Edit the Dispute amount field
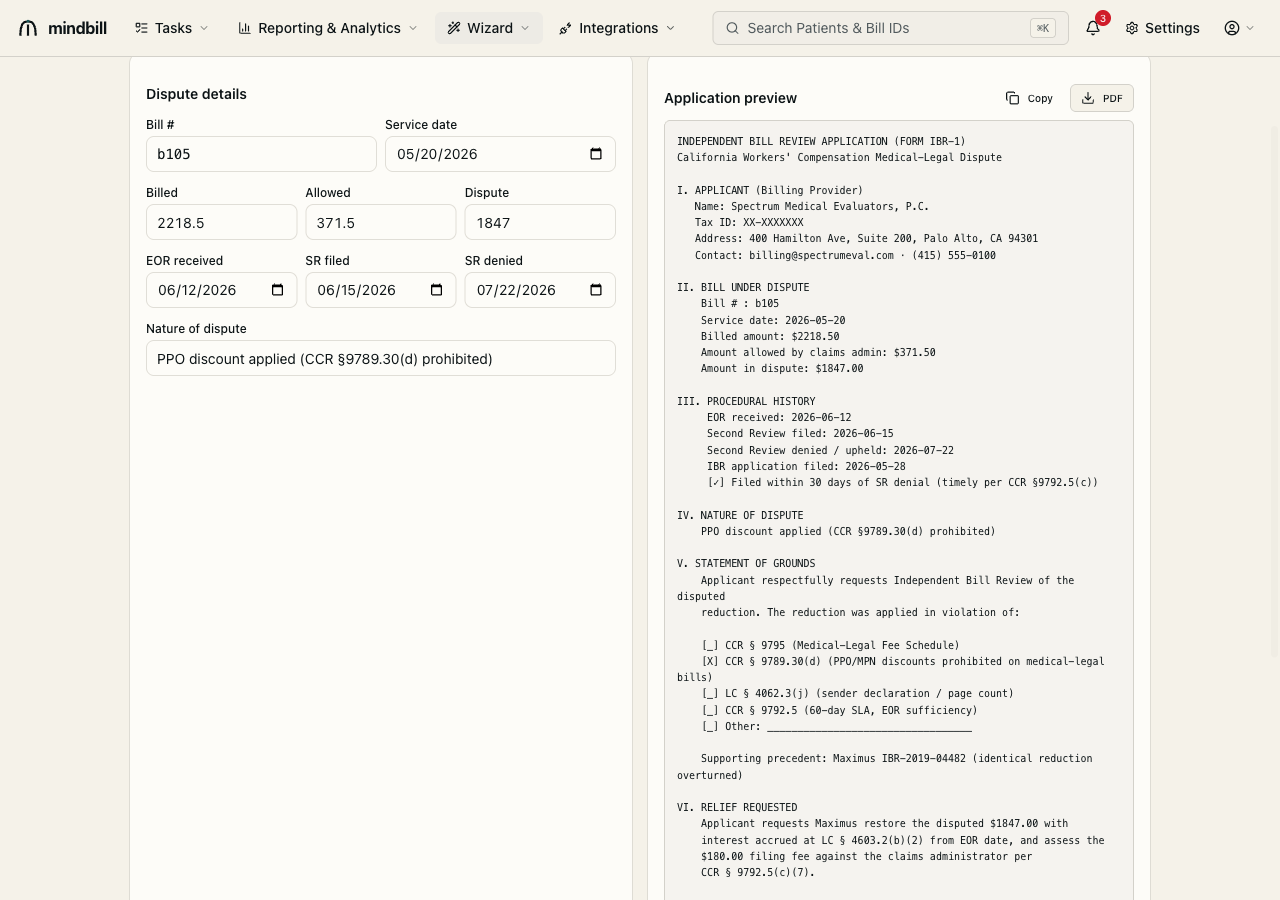 540,222
